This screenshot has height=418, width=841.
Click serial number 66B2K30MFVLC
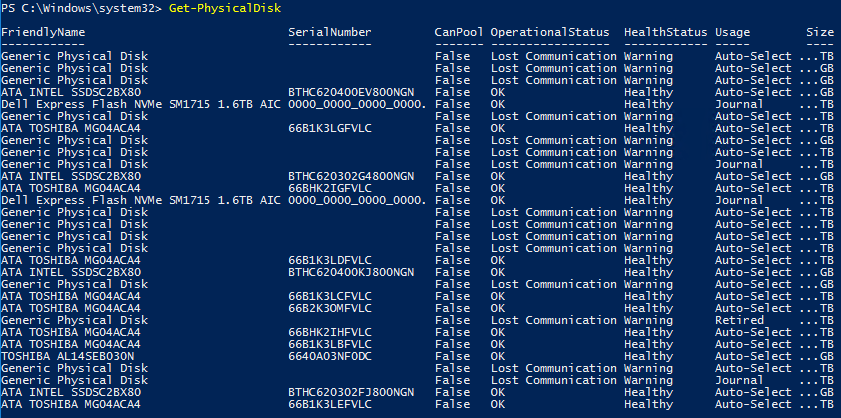[x=330, y=308]
